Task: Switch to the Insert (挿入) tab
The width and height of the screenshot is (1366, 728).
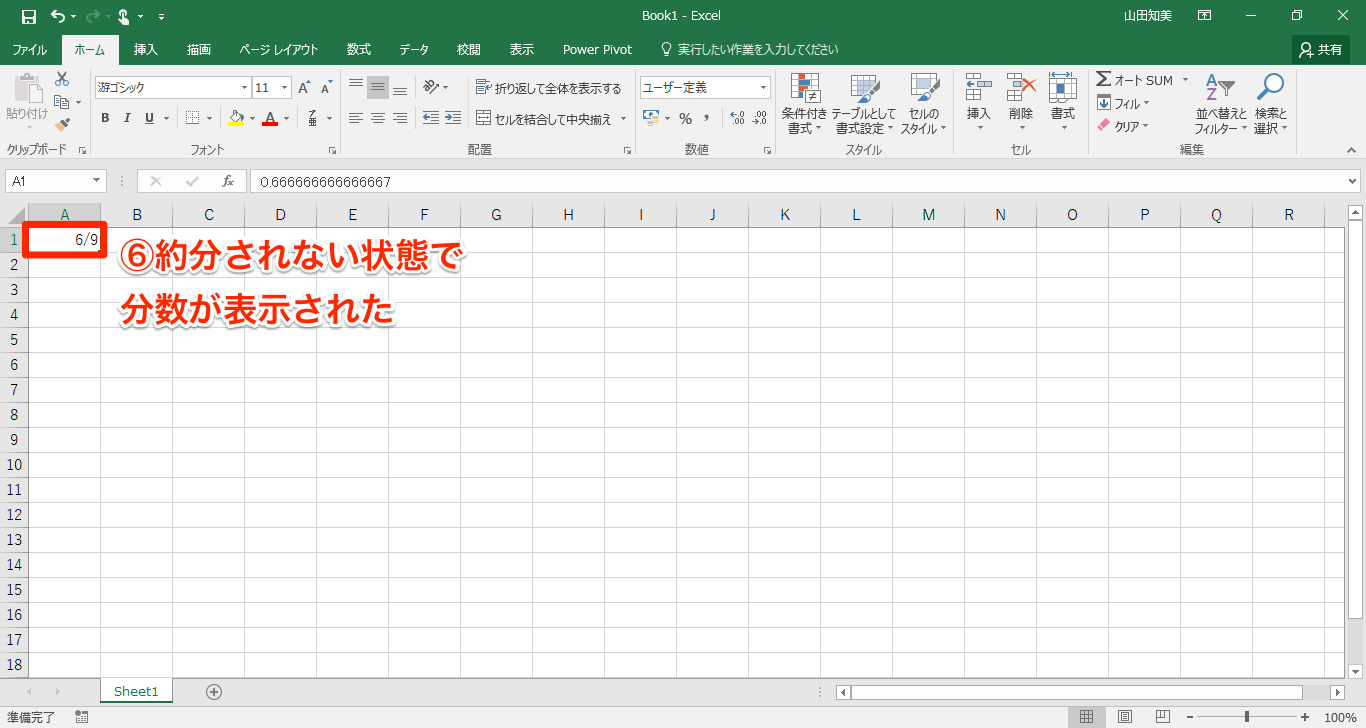Action: click(x=146, y=49)
